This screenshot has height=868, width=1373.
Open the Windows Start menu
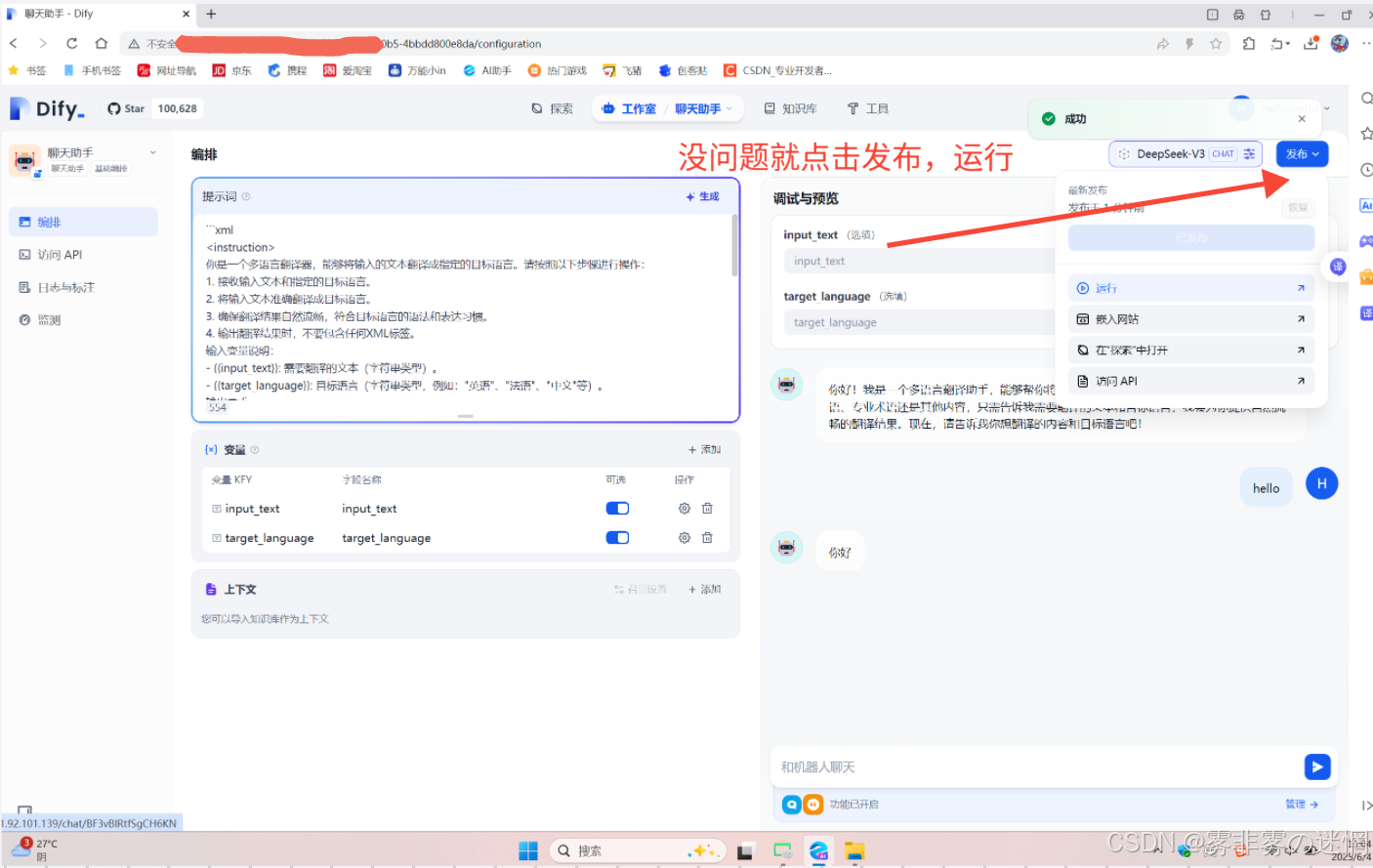click(528, 850)
